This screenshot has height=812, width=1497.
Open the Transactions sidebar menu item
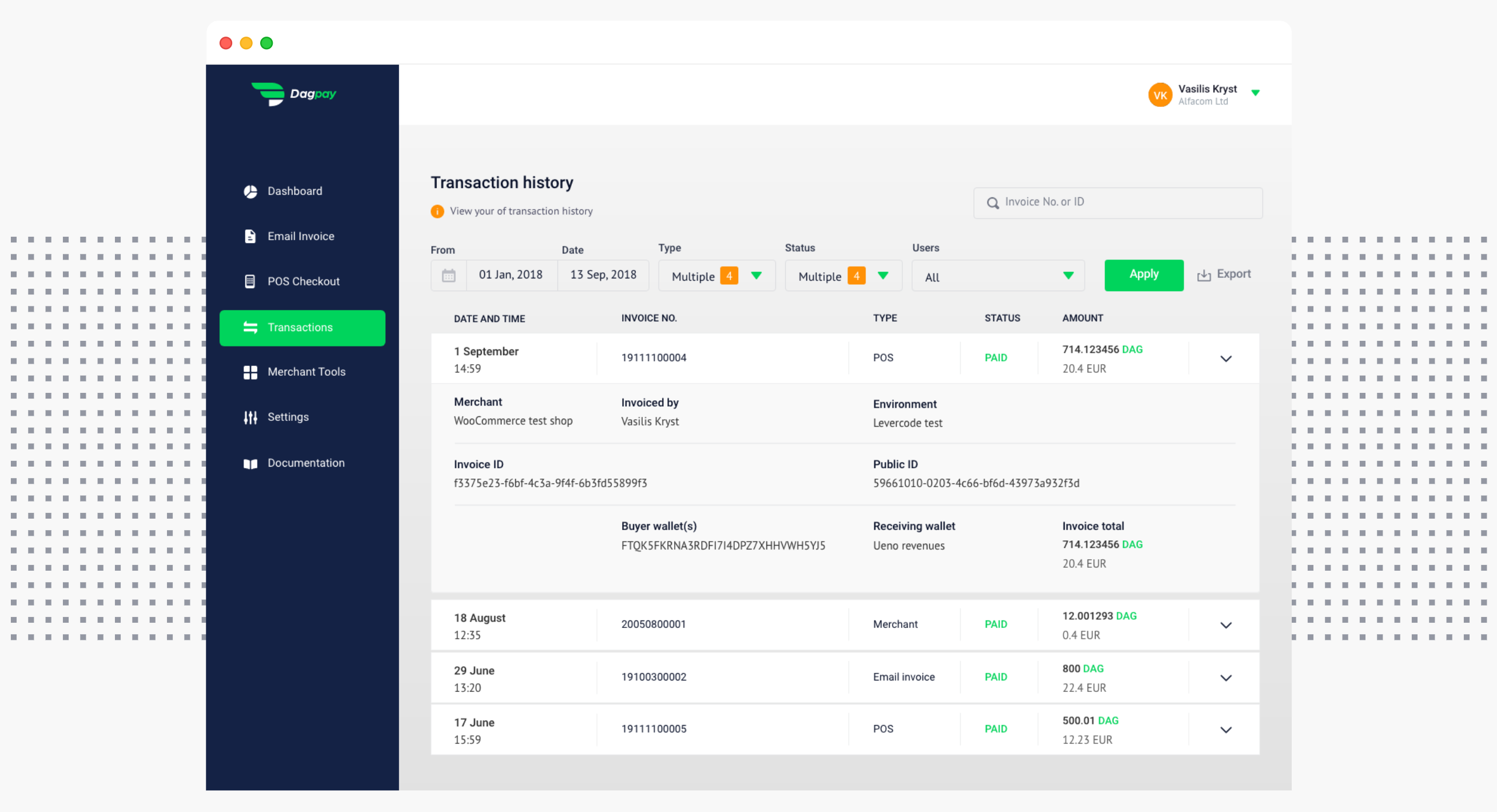click(301, 328)
